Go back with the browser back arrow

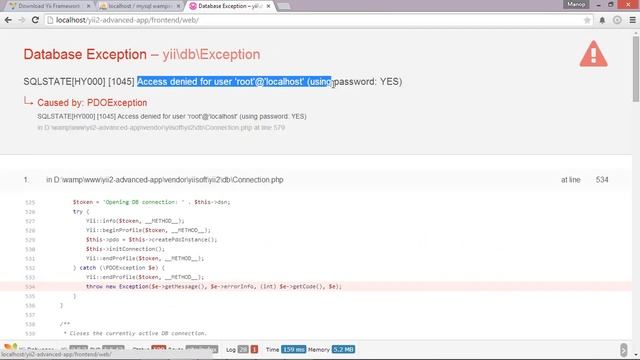click(8, 20)
